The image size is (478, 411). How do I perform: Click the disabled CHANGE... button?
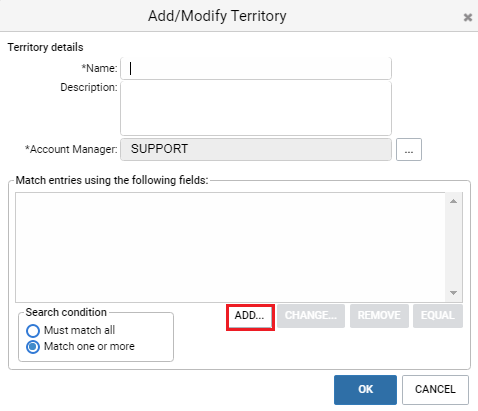coord(311,316)
